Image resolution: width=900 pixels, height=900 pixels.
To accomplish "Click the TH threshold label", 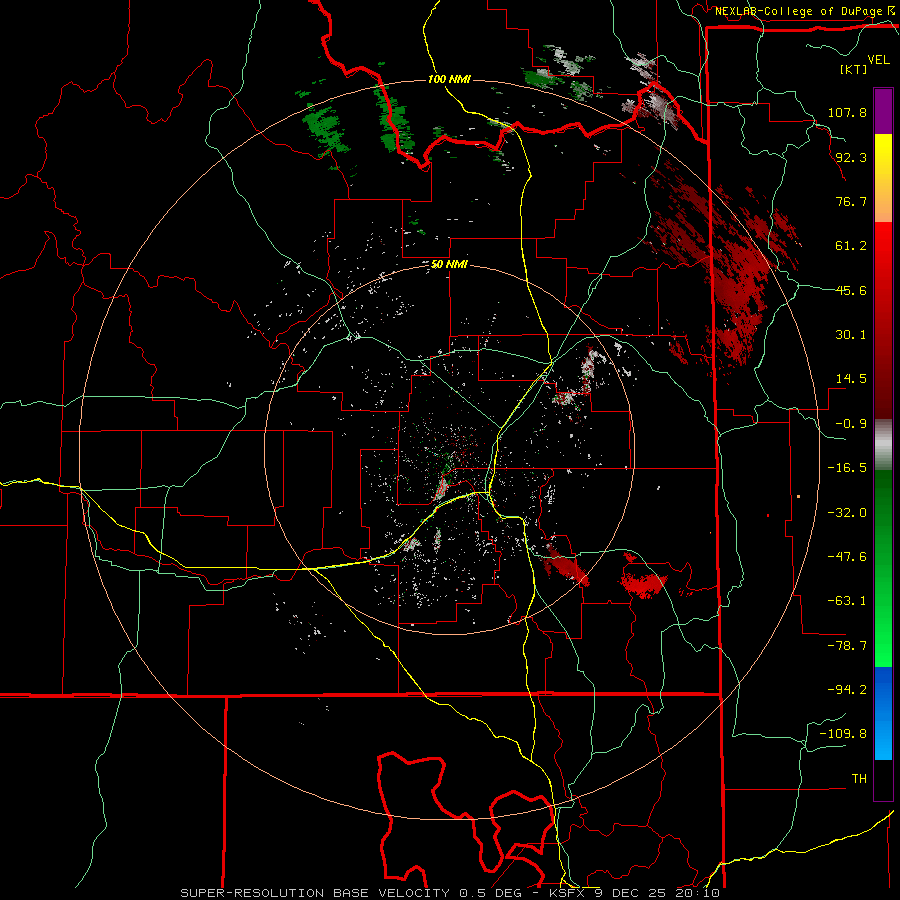I will coord(859,779).
